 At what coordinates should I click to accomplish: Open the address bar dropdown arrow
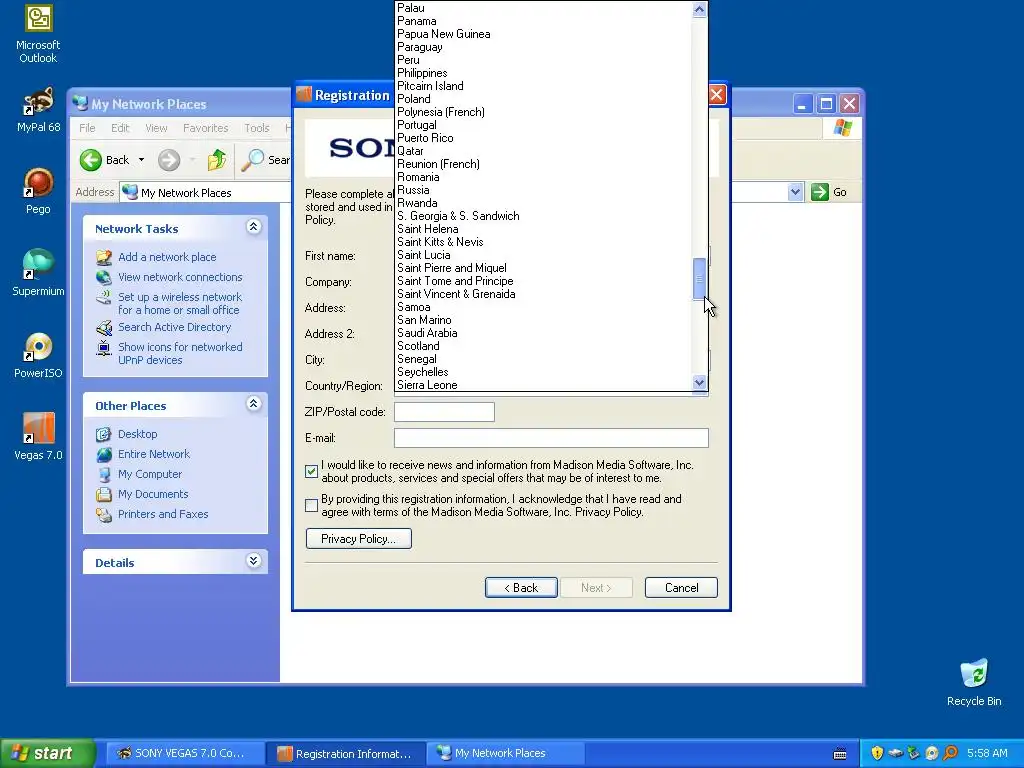click(795, 192)
